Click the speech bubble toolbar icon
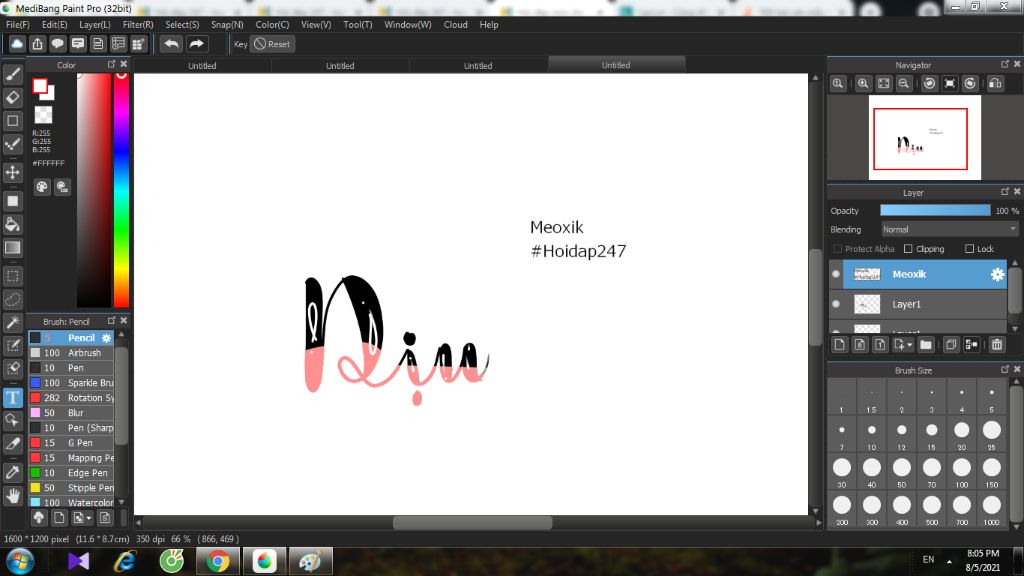The image size is (1024, 576). (x=57, y=44)
